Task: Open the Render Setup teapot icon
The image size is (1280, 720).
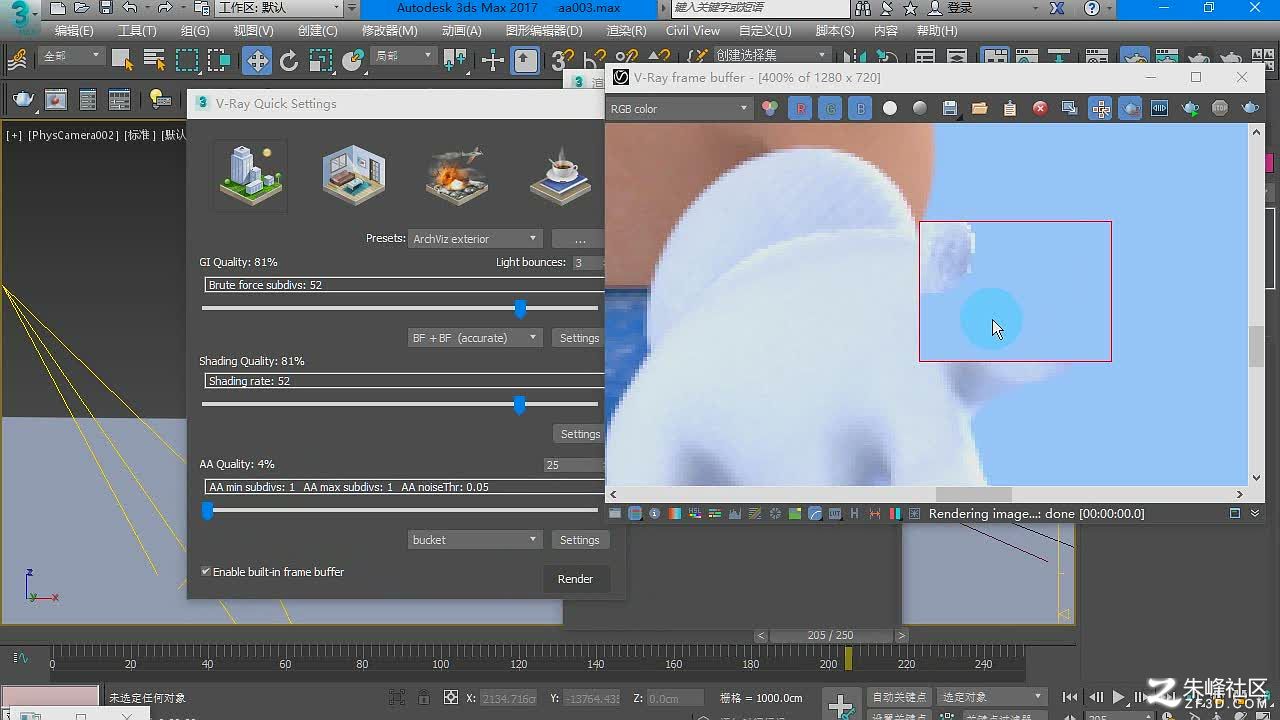Action: (x=24, y=99)
